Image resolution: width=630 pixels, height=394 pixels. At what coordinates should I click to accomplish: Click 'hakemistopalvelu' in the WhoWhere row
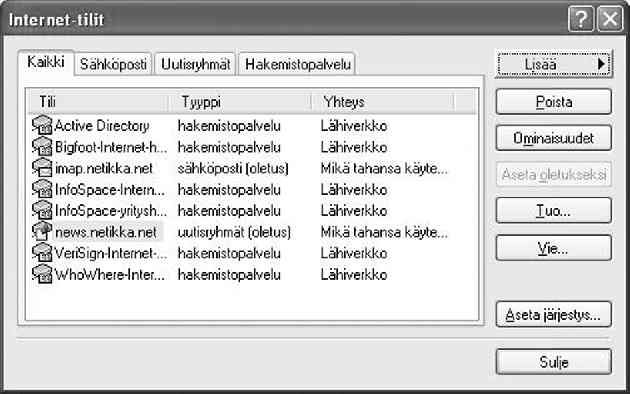tap(229, 275)
